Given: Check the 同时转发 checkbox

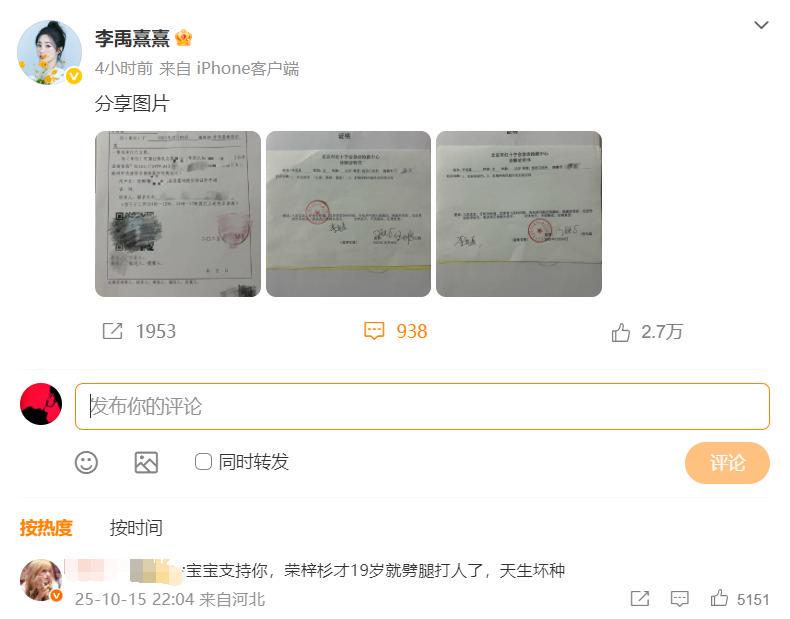Looking at the screenshot, I should point(203,461).
